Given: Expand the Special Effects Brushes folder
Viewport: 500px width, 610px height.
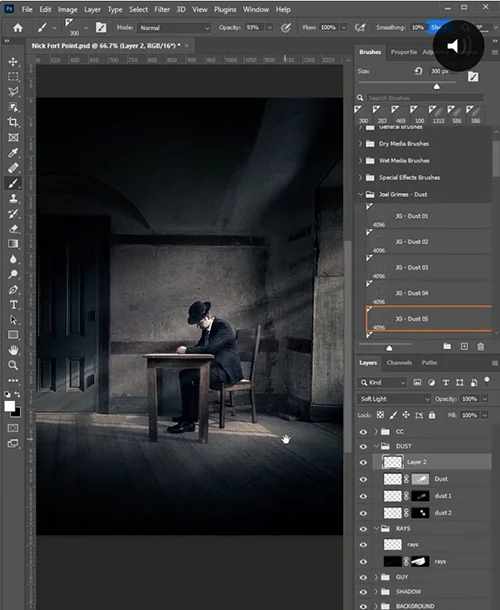Looking at the screenshot, I should pos(360,177).
